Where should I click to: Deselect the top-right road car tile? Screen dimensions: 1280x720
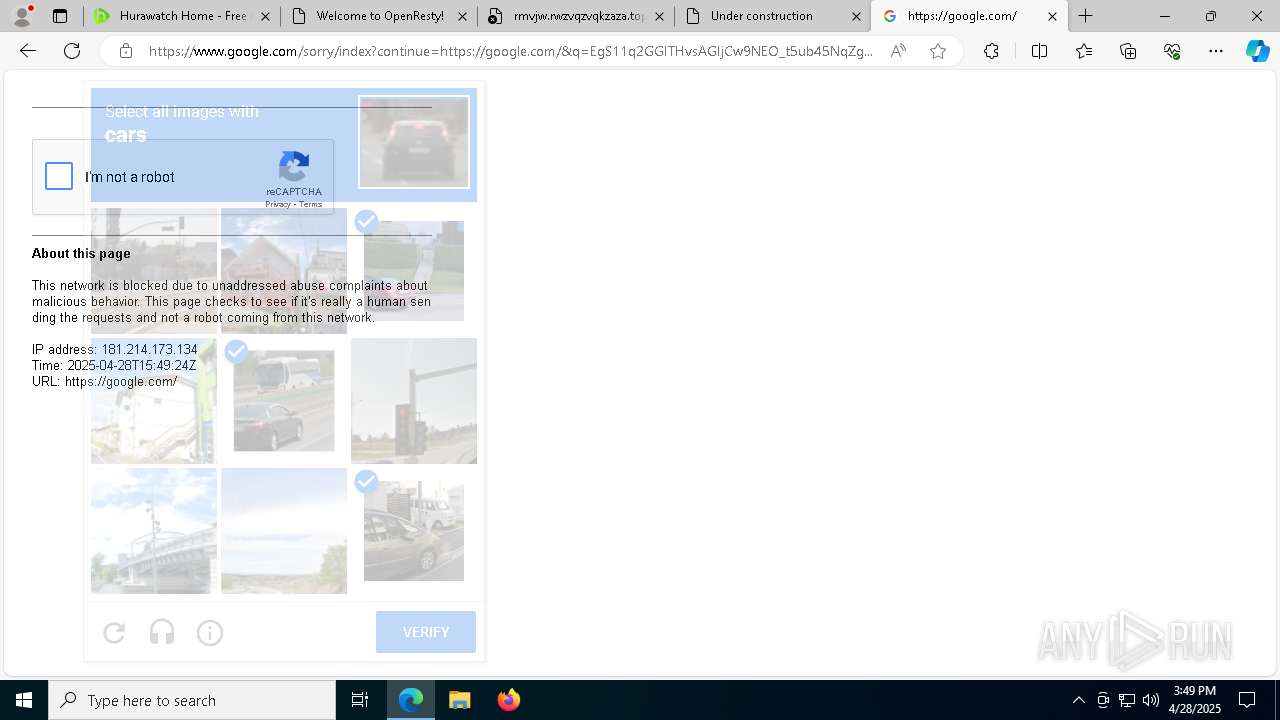[x=414, y=271]
